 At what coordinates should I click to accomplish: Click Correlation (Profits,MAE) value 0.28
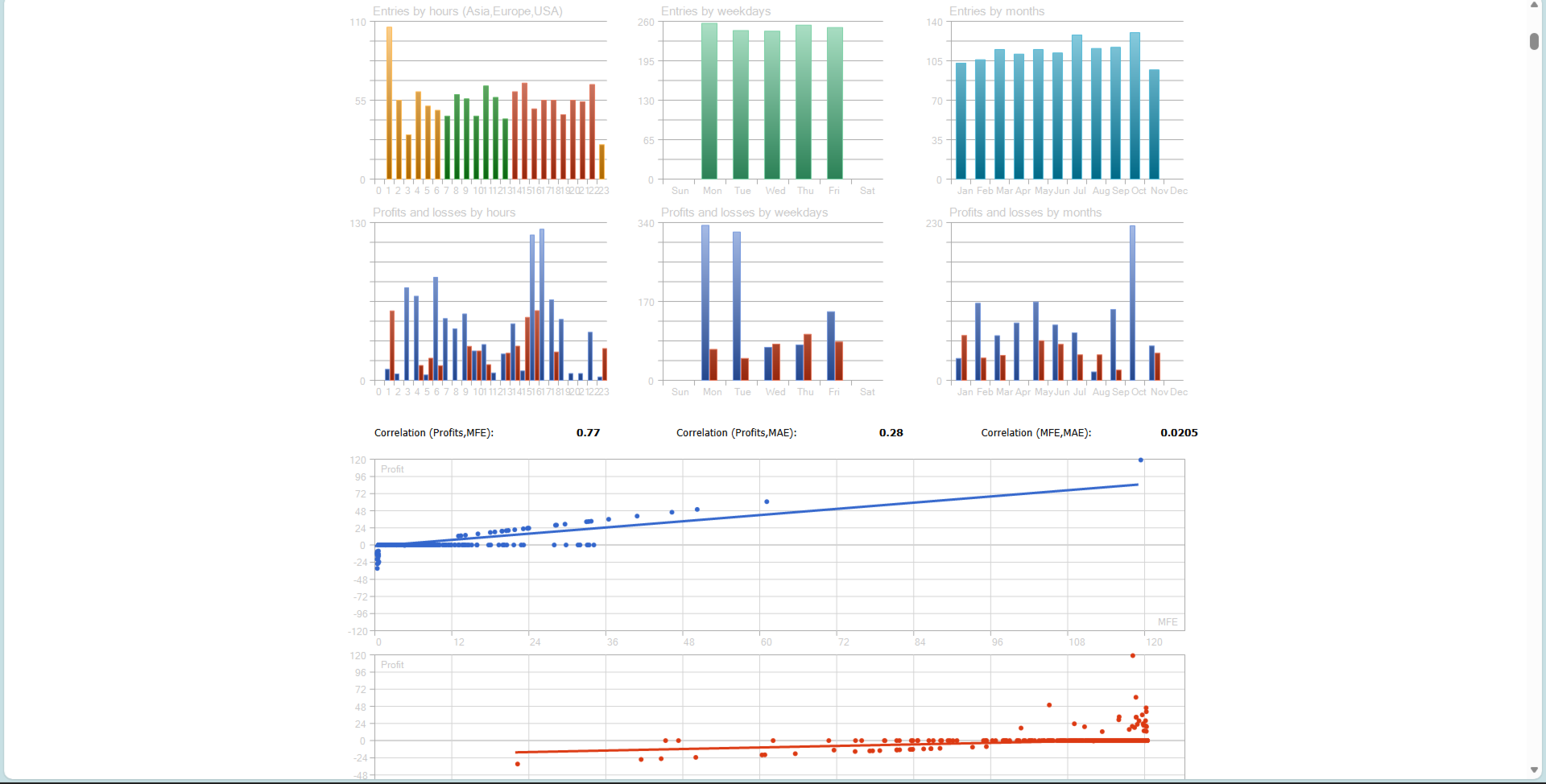click(891, 433)
